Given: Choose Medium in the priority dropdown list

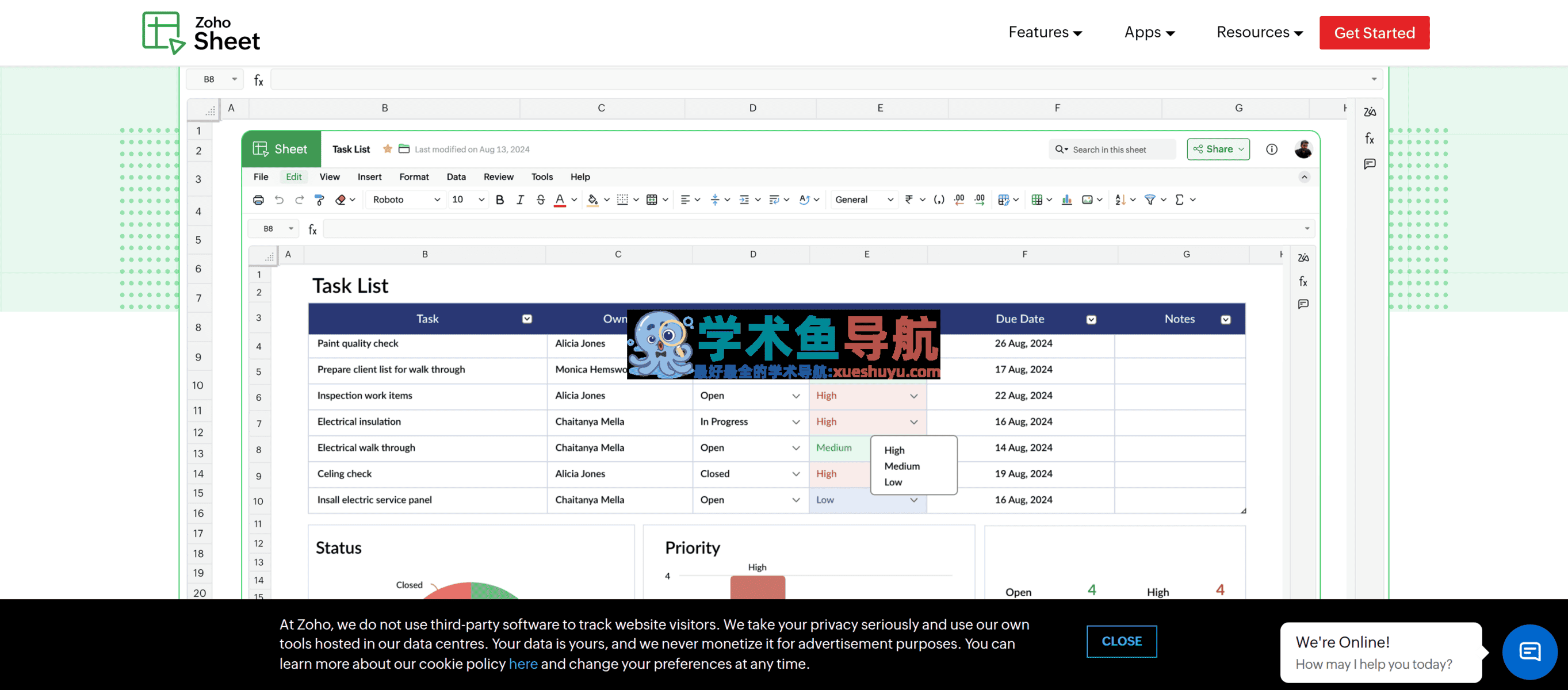Looking at the screenshot, I should [901, 466].
